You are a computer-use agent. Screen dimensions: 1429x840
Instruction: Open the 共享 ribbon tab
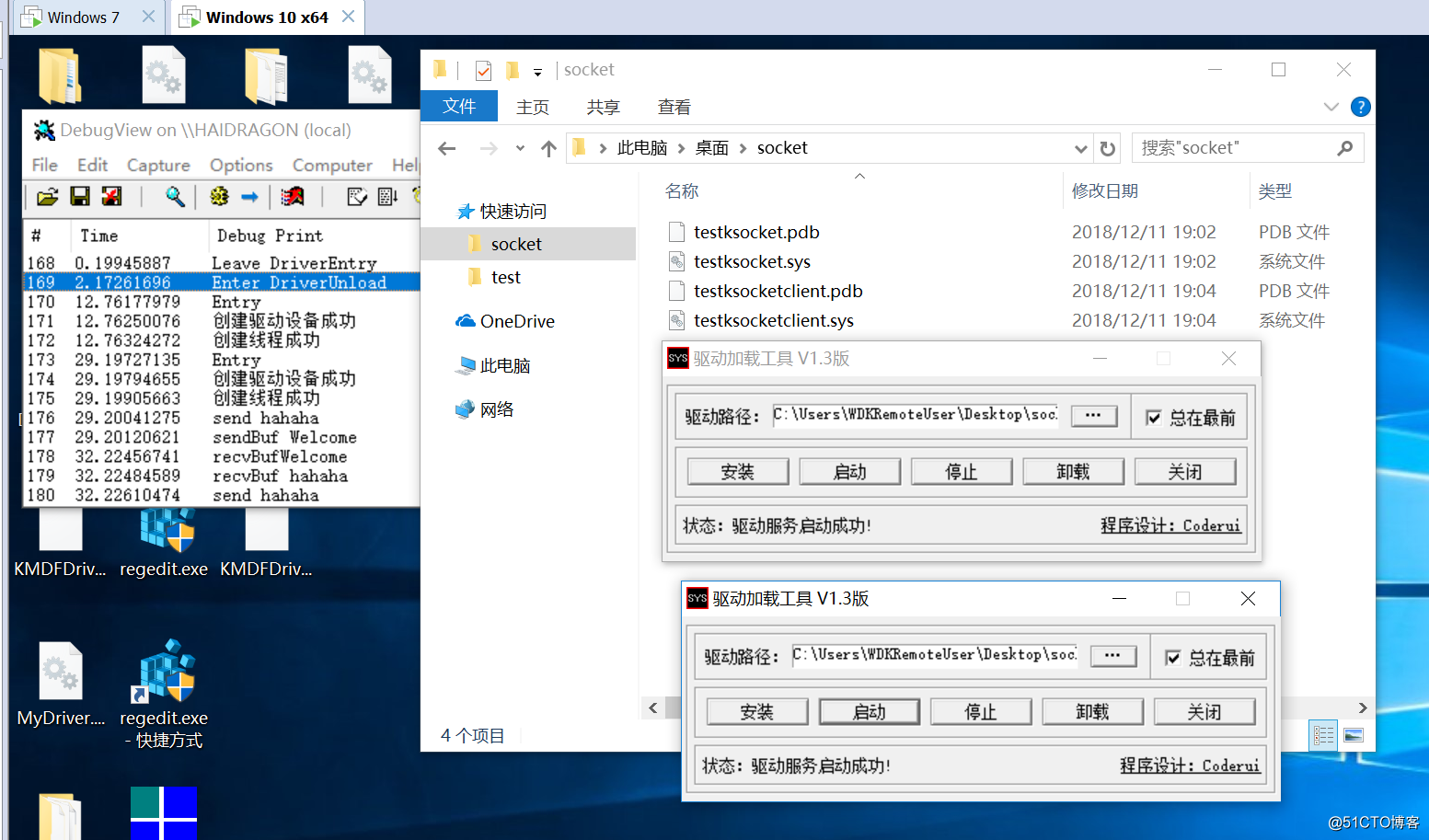604,107
